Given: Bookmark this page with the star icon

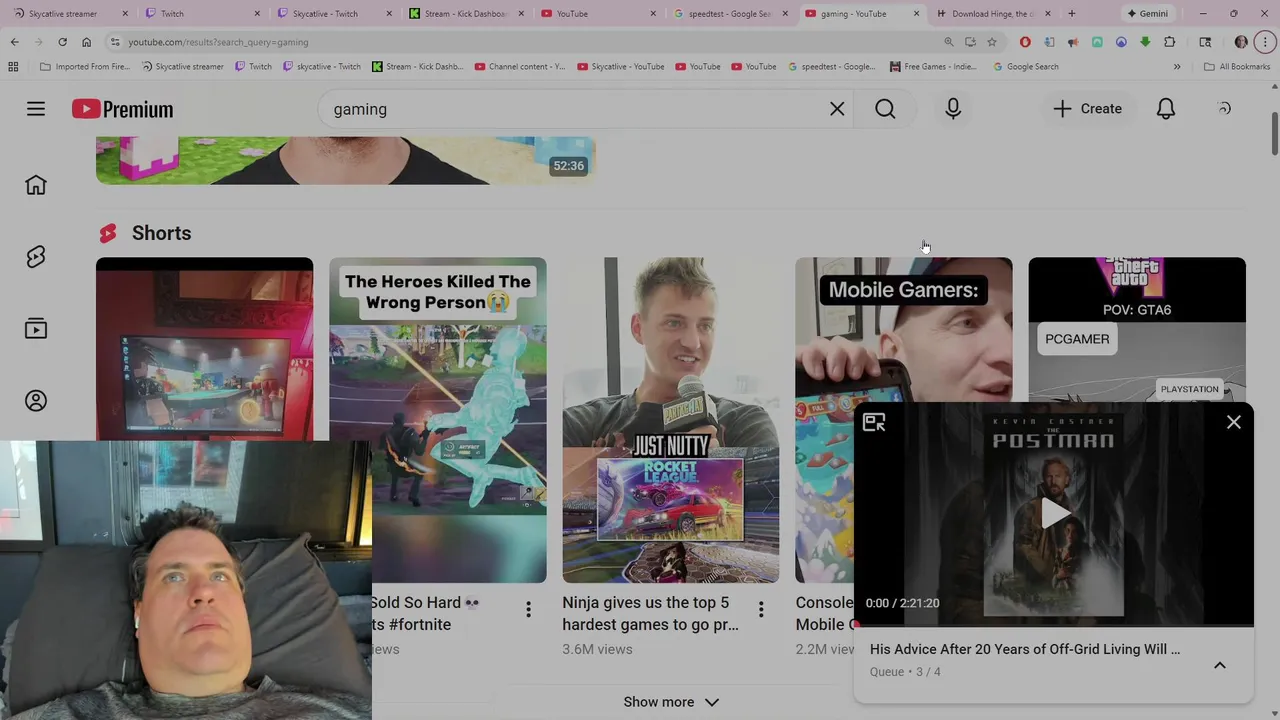Looking at the screenshot, I should 992,42.
